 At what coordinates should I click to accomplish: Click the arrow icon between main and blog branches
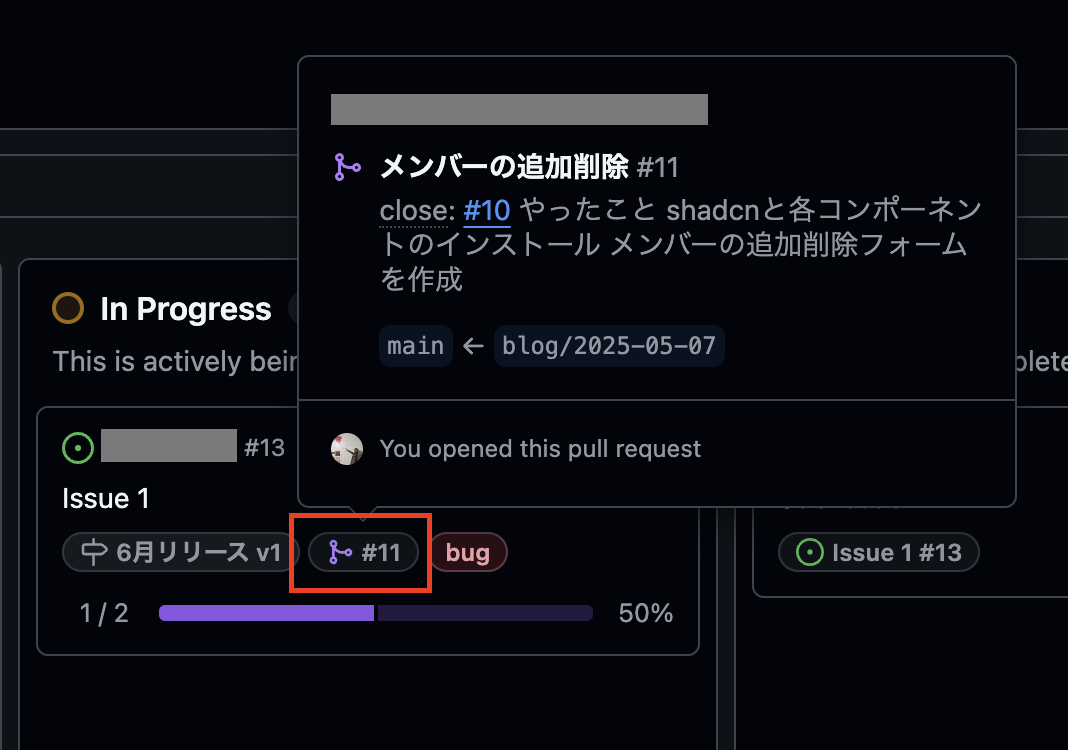(x=474, y=345)
